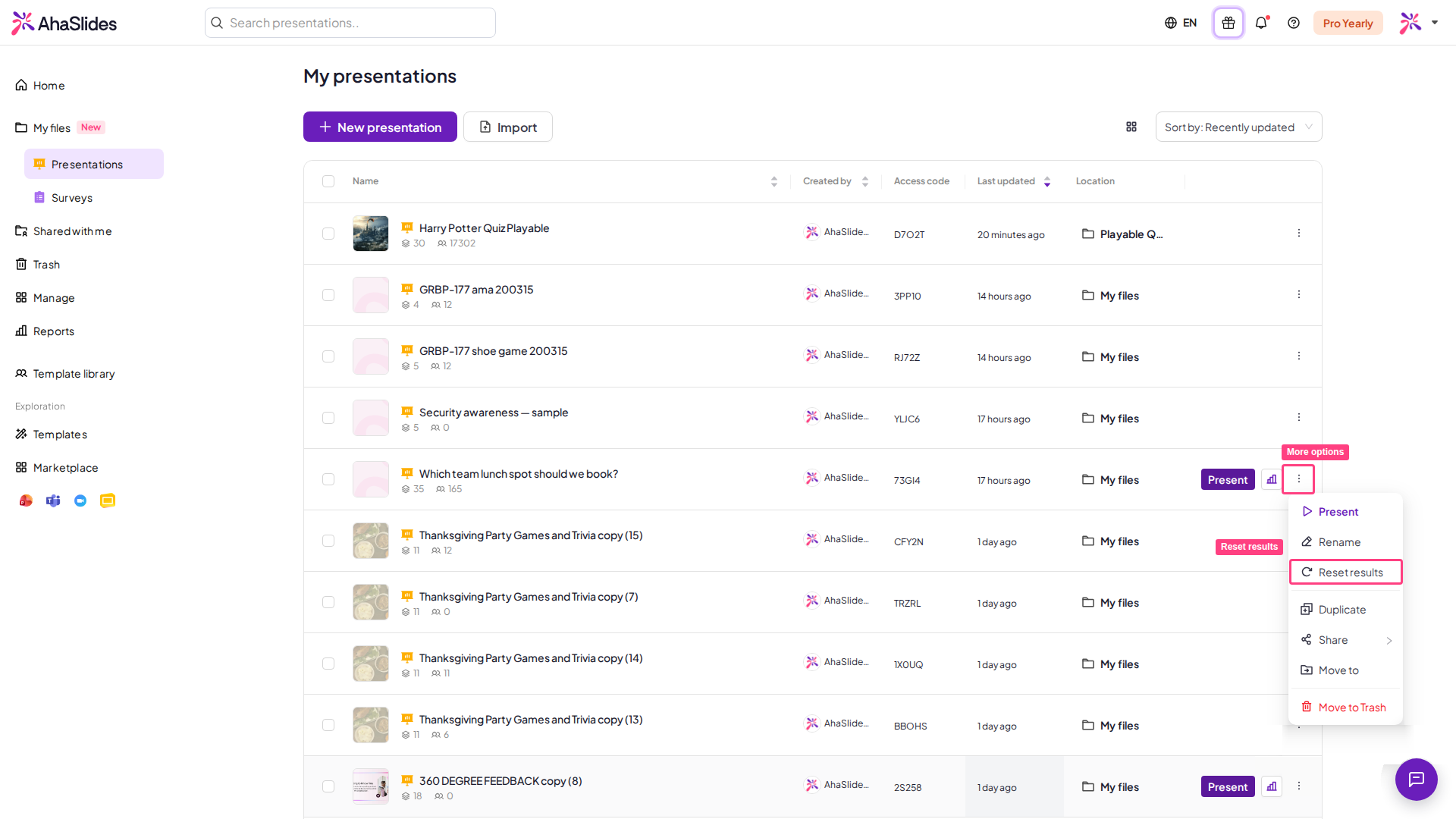Check the Harry Potter Quiz Playable row
The image size is (1456, 819).
click(328, 234)
